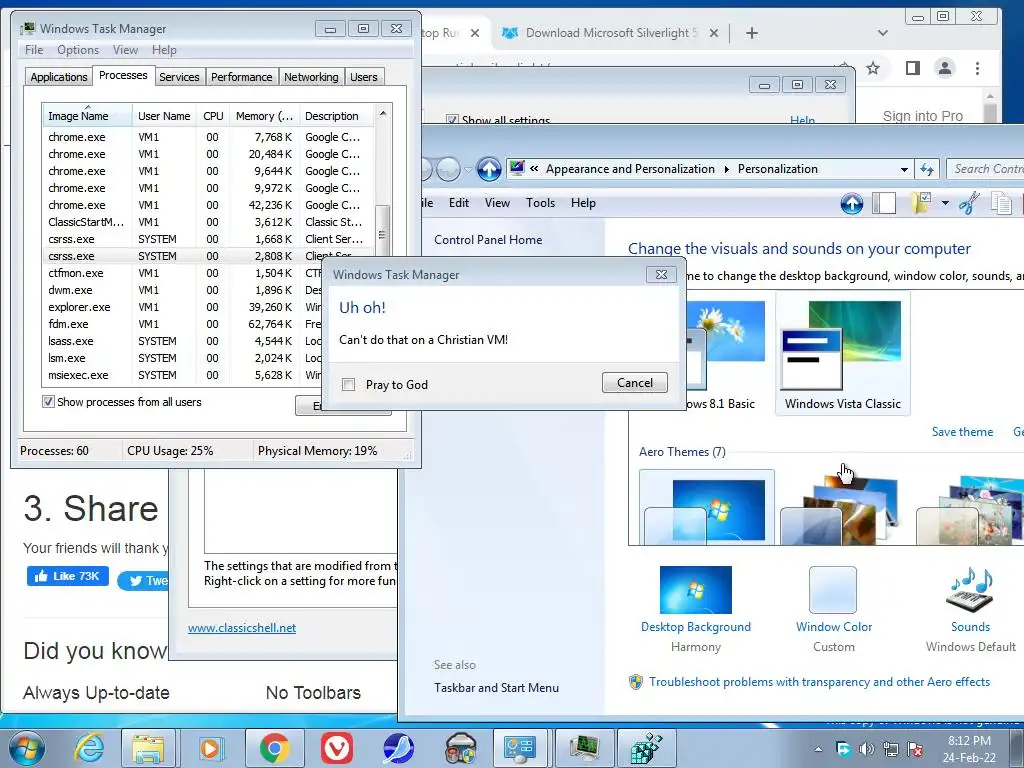Open the paint bucket shield taskbar icon
1024x768 pixels.
point(460,748)
